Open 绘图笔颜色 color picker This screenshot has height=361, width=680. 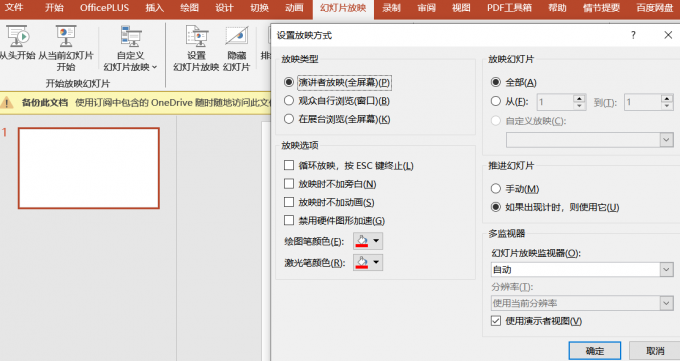[368, 241]
